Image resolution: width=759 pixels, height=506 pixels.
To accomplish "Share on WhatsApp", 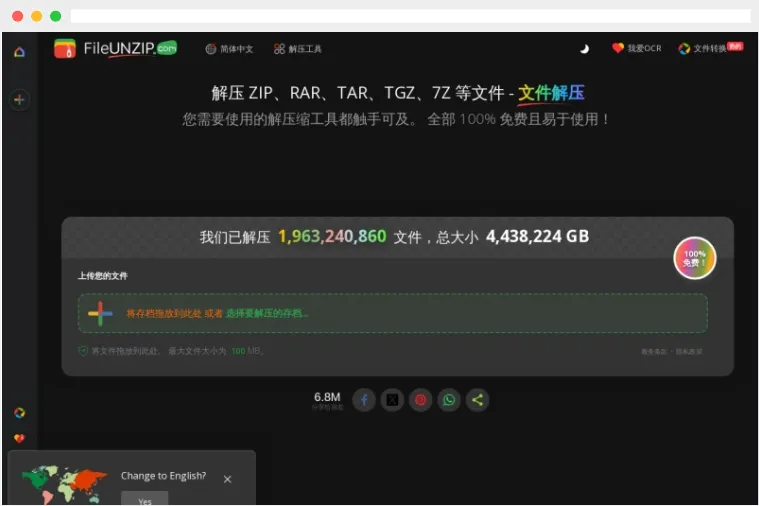I will (x=449, y=400).
